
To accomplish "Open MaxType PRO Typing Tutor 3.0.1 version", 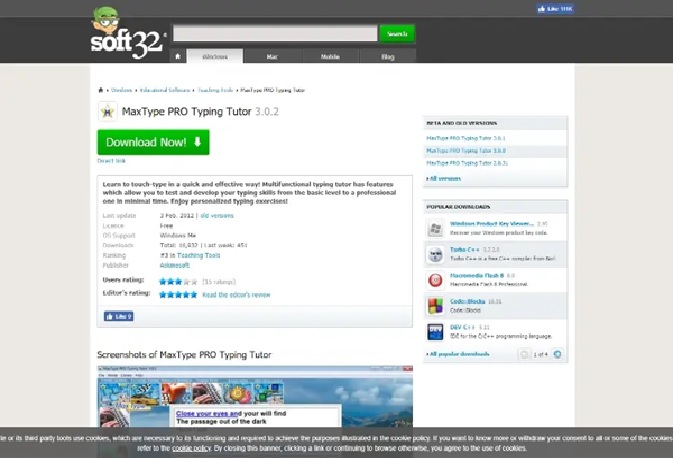I will click(466, 138).
